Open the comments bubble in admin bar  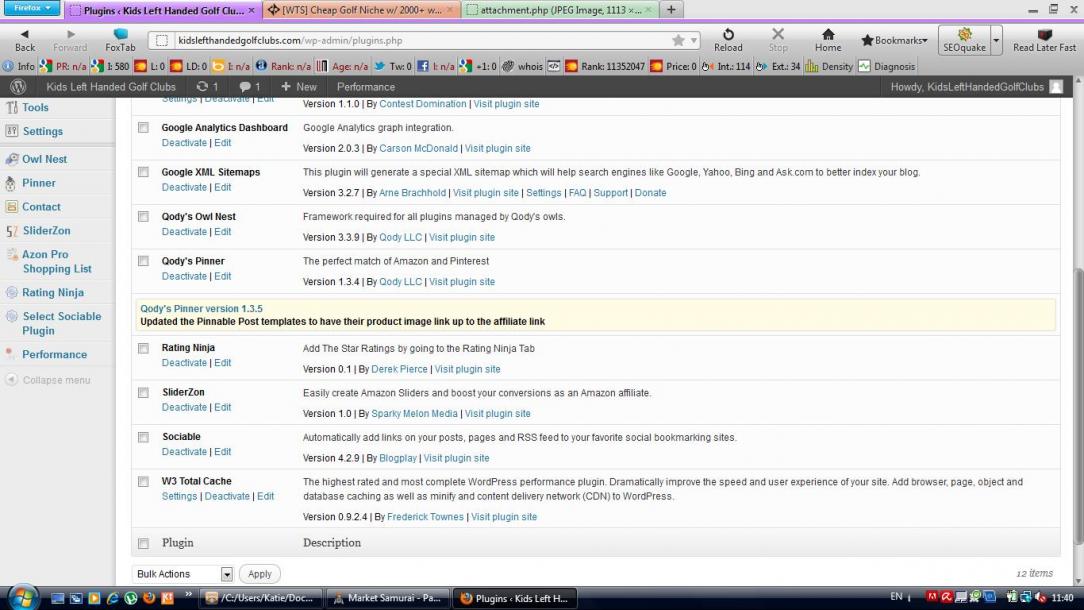(250, 86)
